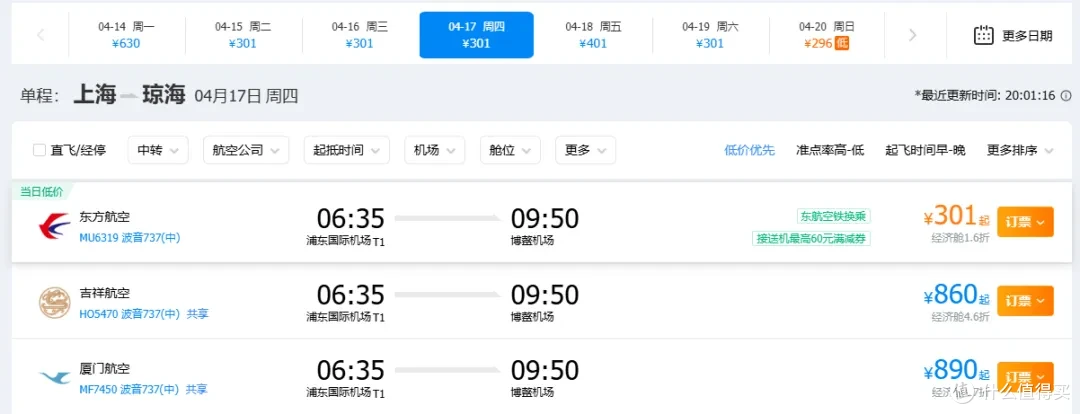Screen dimensions: 1080x414
Task: Click the 经济舱1.6折 fare label
Action: (961, 238)
